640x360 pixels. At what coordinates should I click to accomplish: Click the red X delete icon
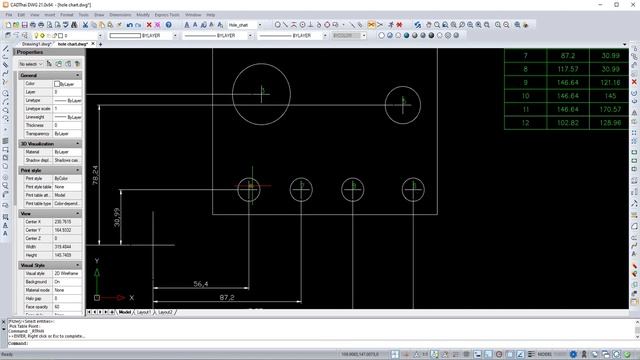tap(149, 25)
